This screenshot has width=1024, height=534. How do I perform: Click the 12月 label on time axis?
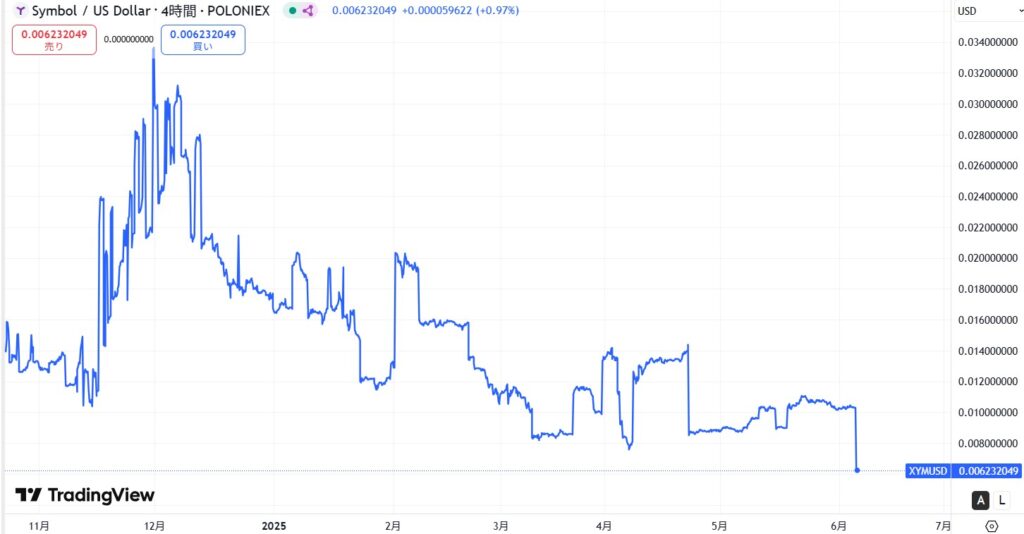click(x=154, y=526)
